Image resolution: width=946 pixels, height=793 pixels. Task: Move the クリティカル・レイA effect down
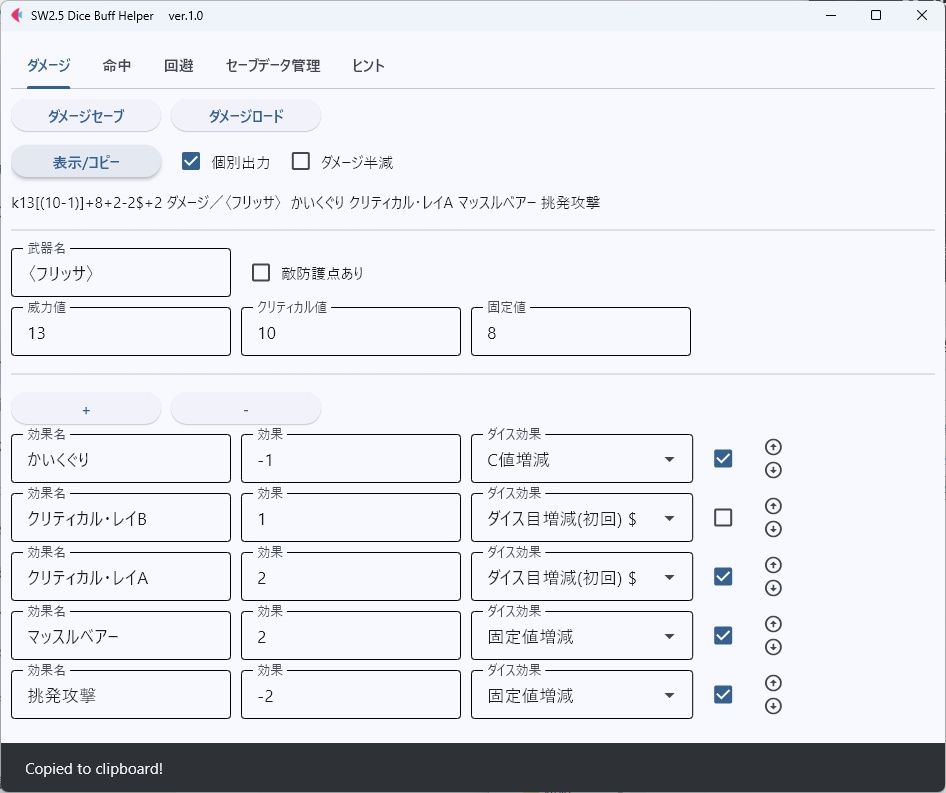pos(772,588)
